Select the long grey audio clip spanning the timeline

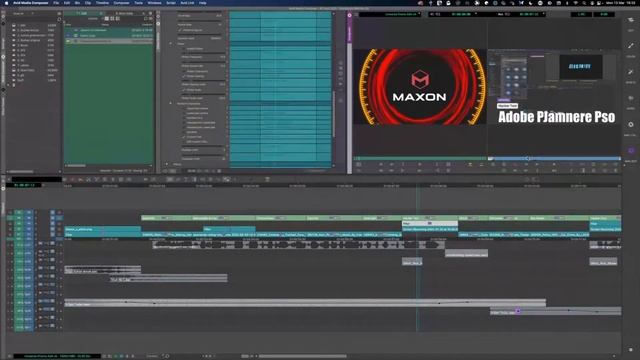(x=305, y=302)
